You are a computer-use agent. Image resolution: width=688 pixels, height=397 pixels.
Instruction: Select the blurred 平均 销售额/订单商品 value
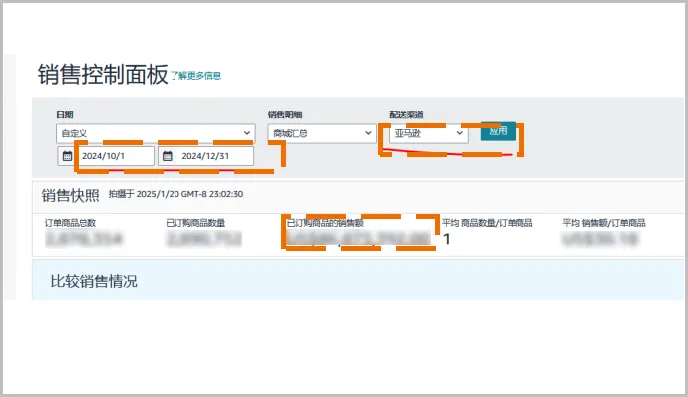[600, 239]
